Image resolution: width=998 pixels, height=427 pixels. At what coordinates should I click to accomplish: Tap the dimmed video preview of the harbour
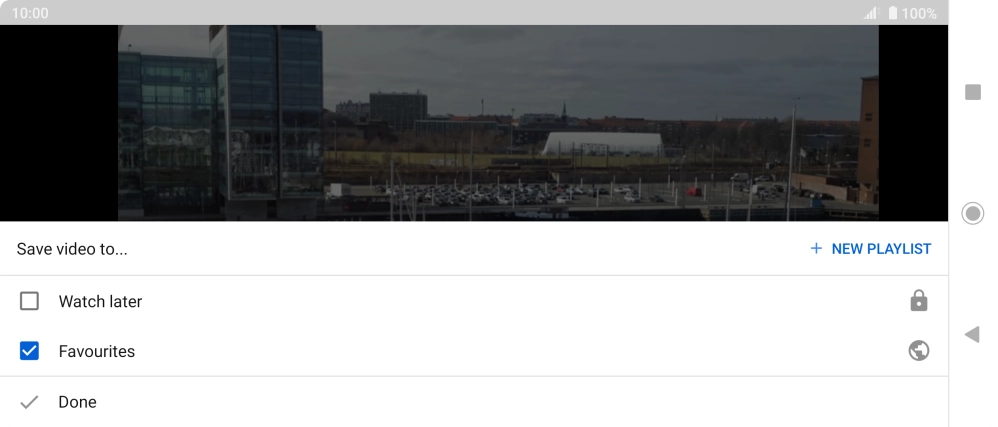coord(498,123)
